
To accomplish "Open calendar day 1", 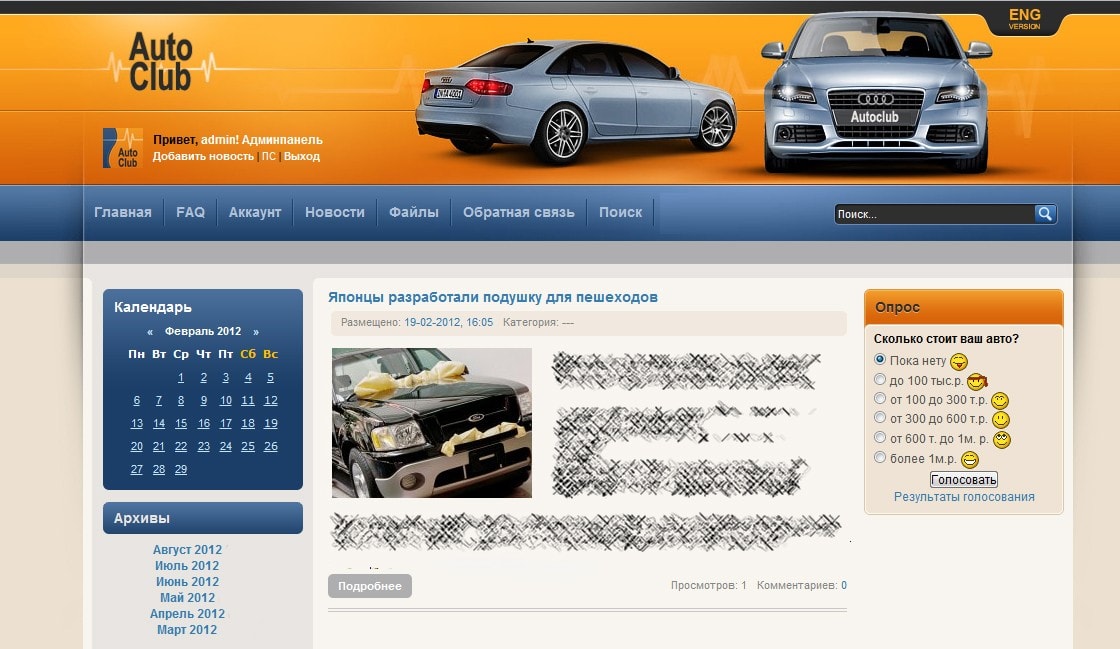I will click(181, 378).
